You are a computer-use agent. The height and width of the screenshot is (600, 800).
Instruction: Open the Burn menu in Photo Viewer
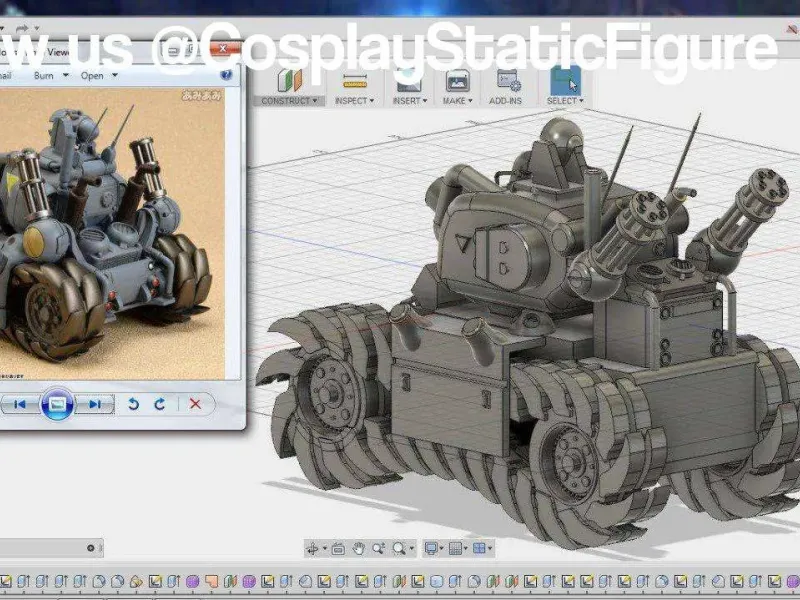click(x=44, y=76)
